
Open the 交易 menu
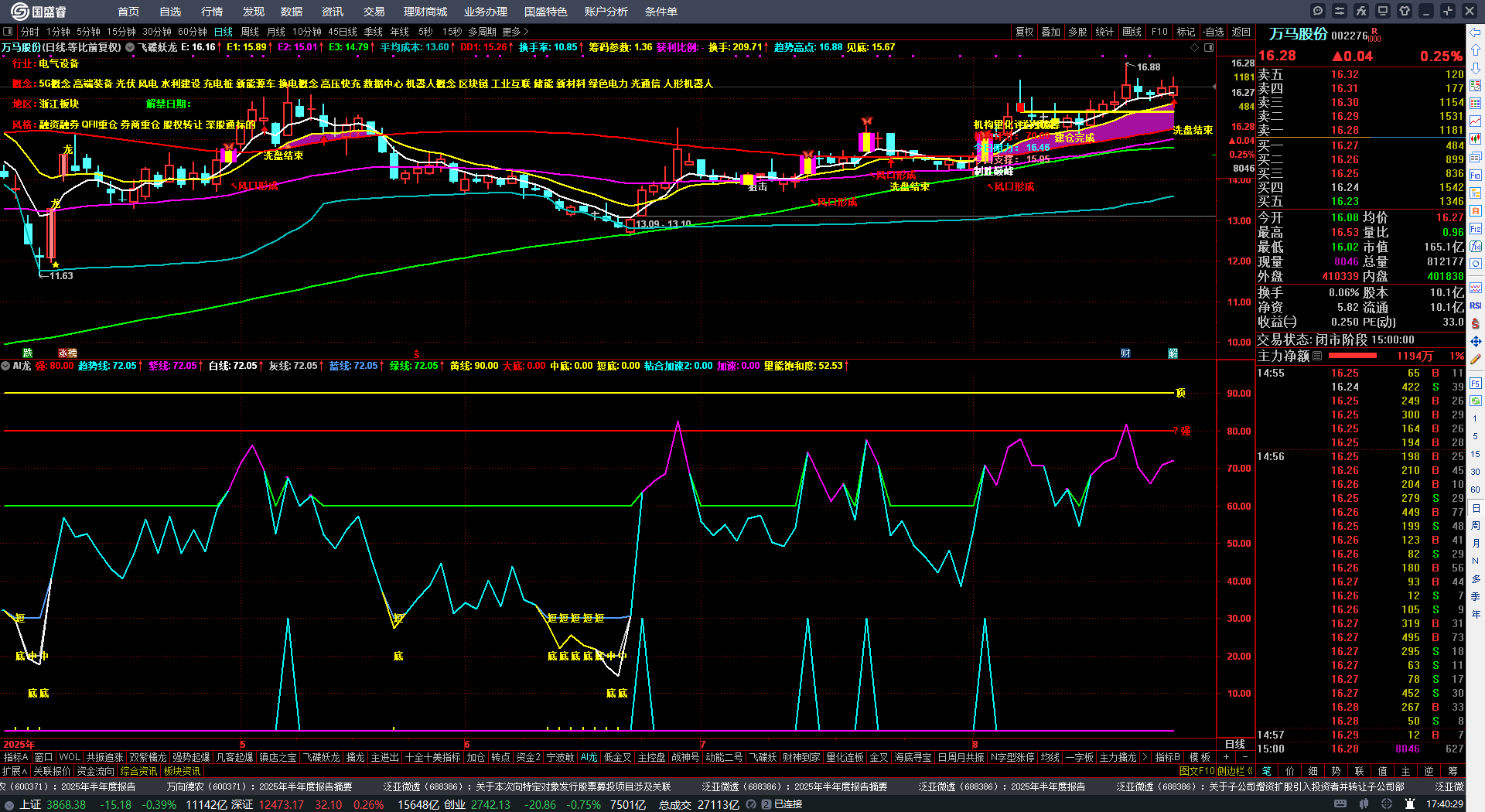[374, 12]
